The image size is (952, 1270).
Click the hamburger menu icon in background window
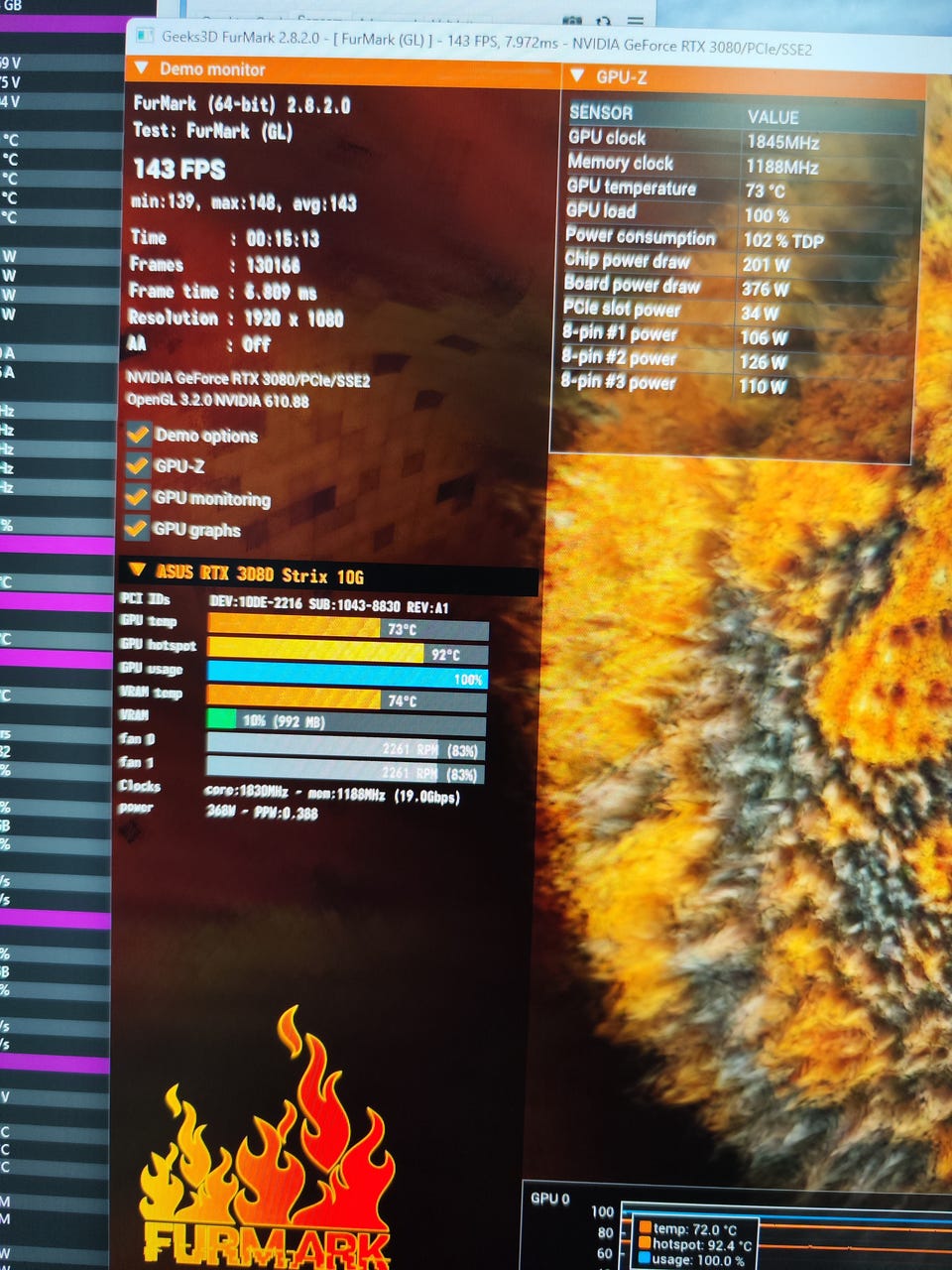tap(635, 20)
